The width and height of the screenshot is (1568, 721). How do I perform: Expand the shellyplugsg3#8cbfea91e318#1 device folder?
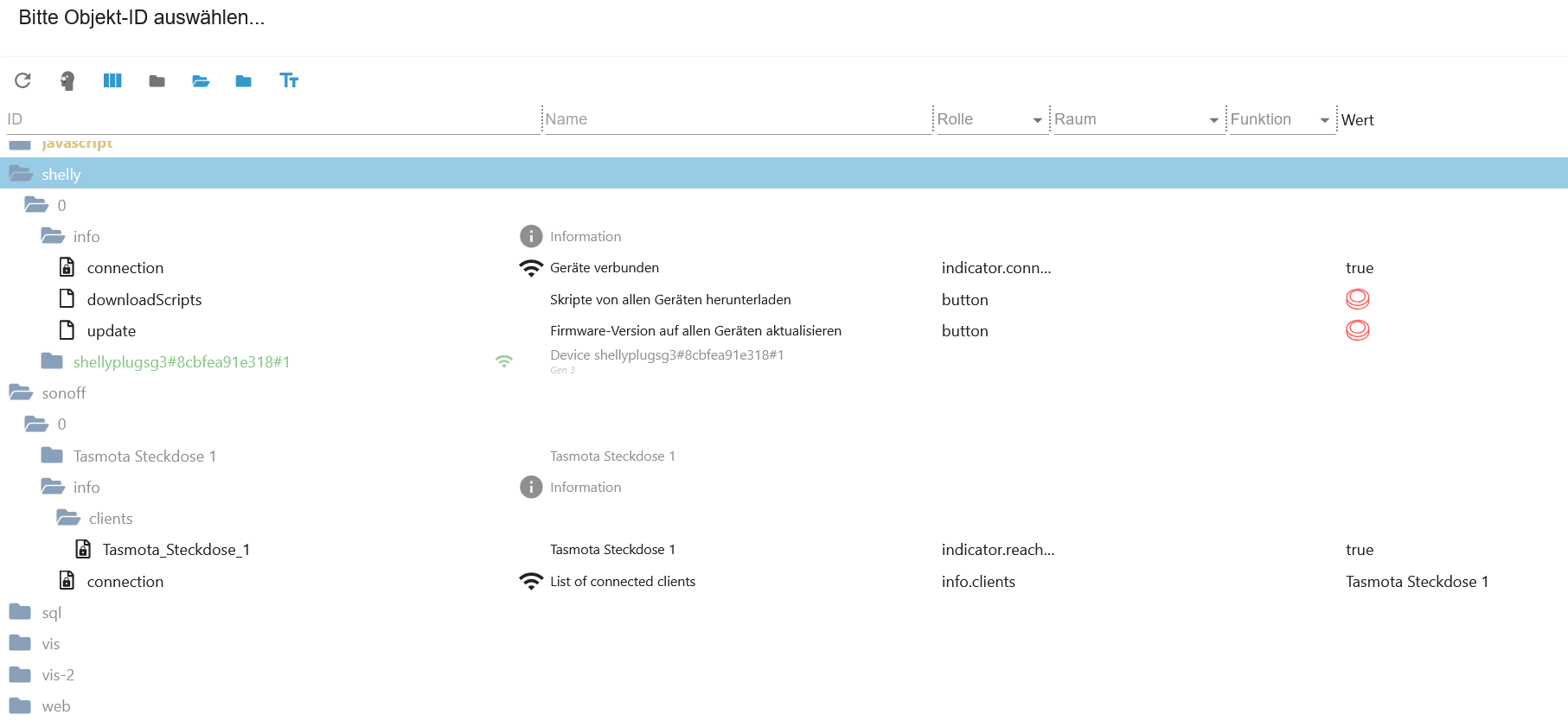tap(53, 361)
